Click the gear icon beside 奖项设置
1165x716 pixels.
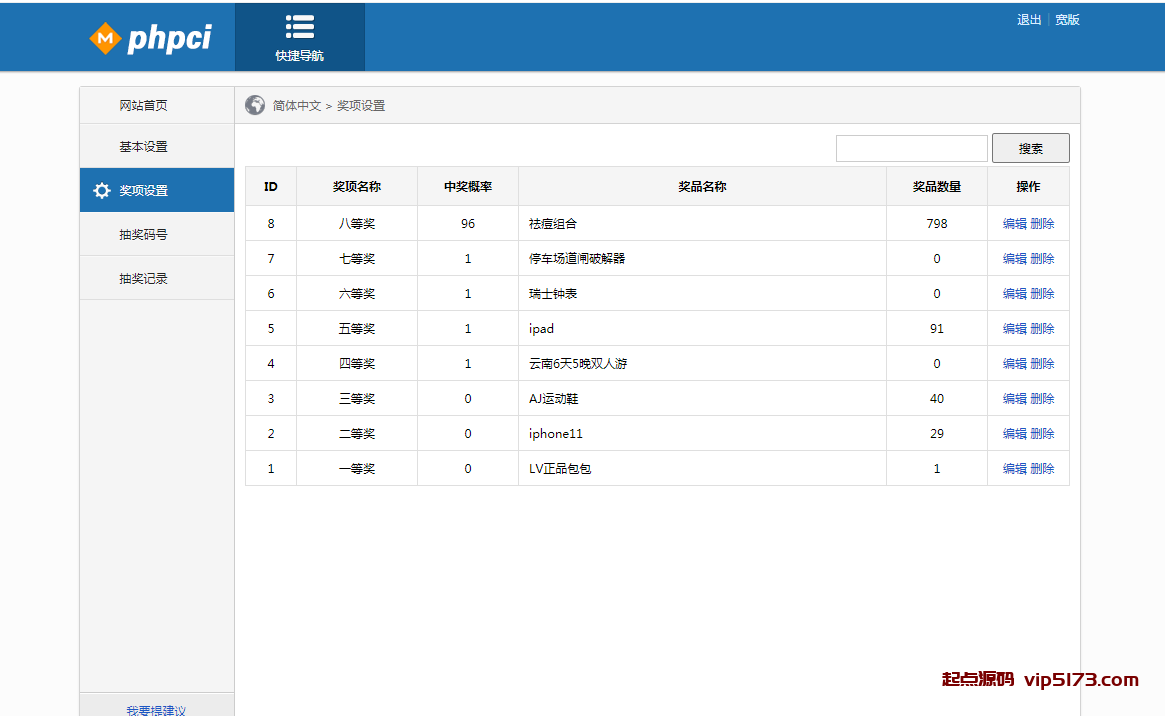coord(101,191)
